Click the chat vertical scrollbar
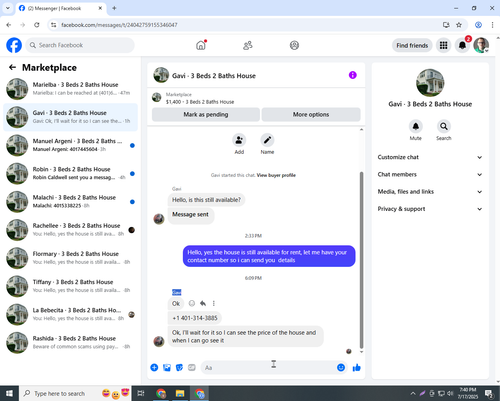500x401 pixels. (x=361, y=260)
